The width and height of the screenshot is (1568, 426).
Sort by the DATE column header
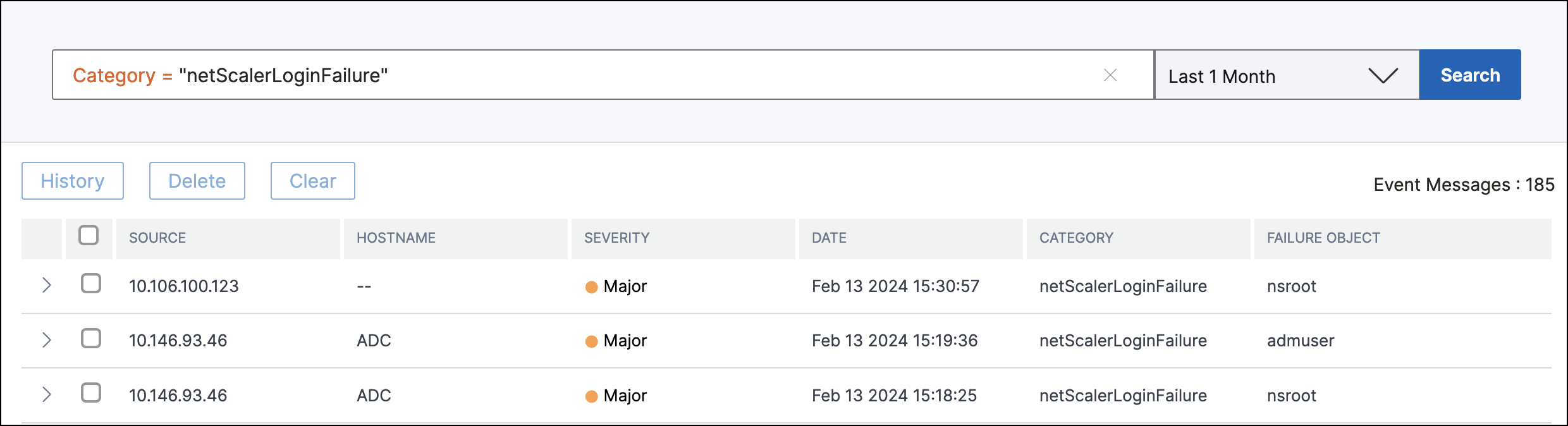[x=829, y=238]
